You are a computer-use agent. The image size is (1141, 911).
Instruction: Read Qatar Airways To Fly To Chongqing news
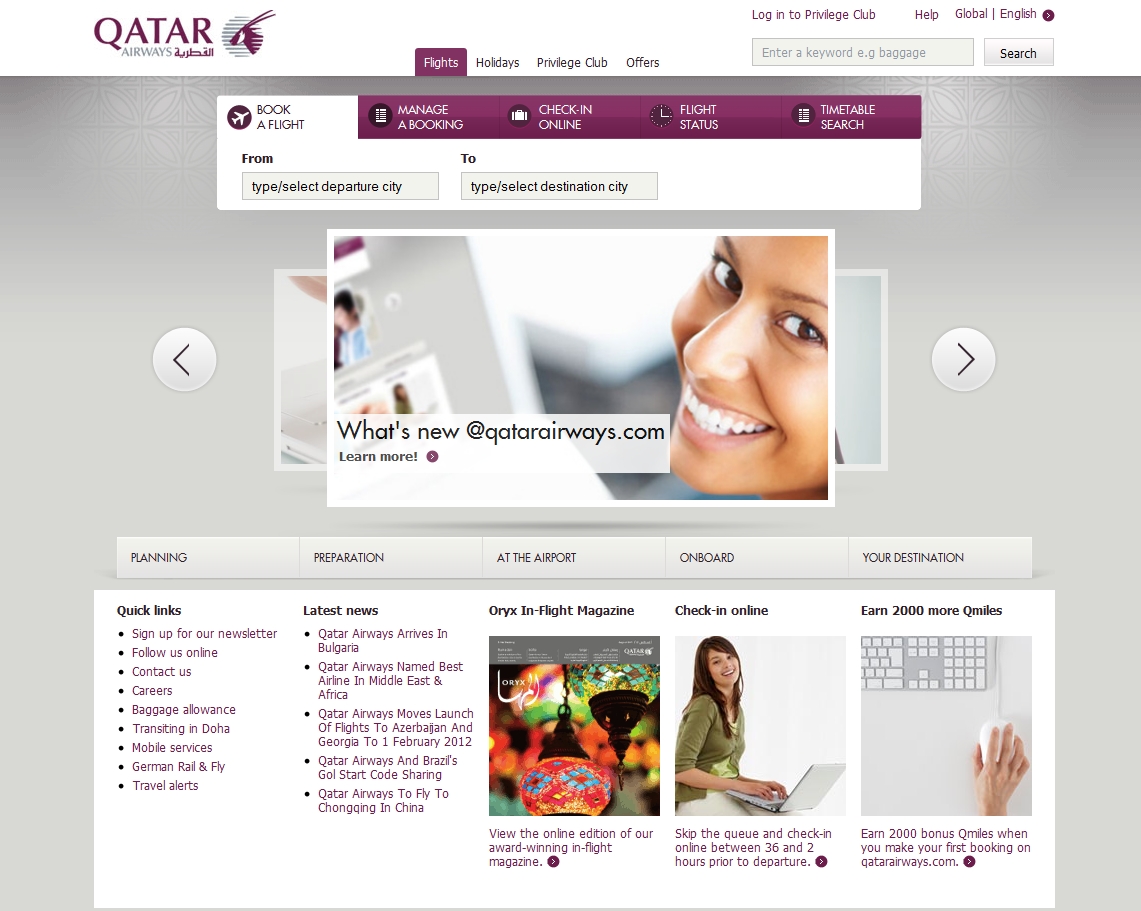[x=383, y=800]
